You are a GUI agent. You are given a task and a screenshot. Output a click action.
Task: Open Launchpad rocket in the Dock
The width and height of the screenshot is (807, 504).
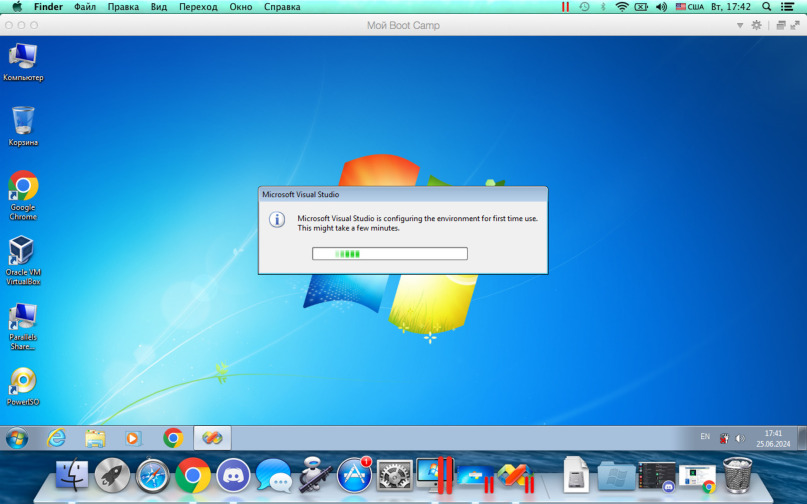coord(112,475)
